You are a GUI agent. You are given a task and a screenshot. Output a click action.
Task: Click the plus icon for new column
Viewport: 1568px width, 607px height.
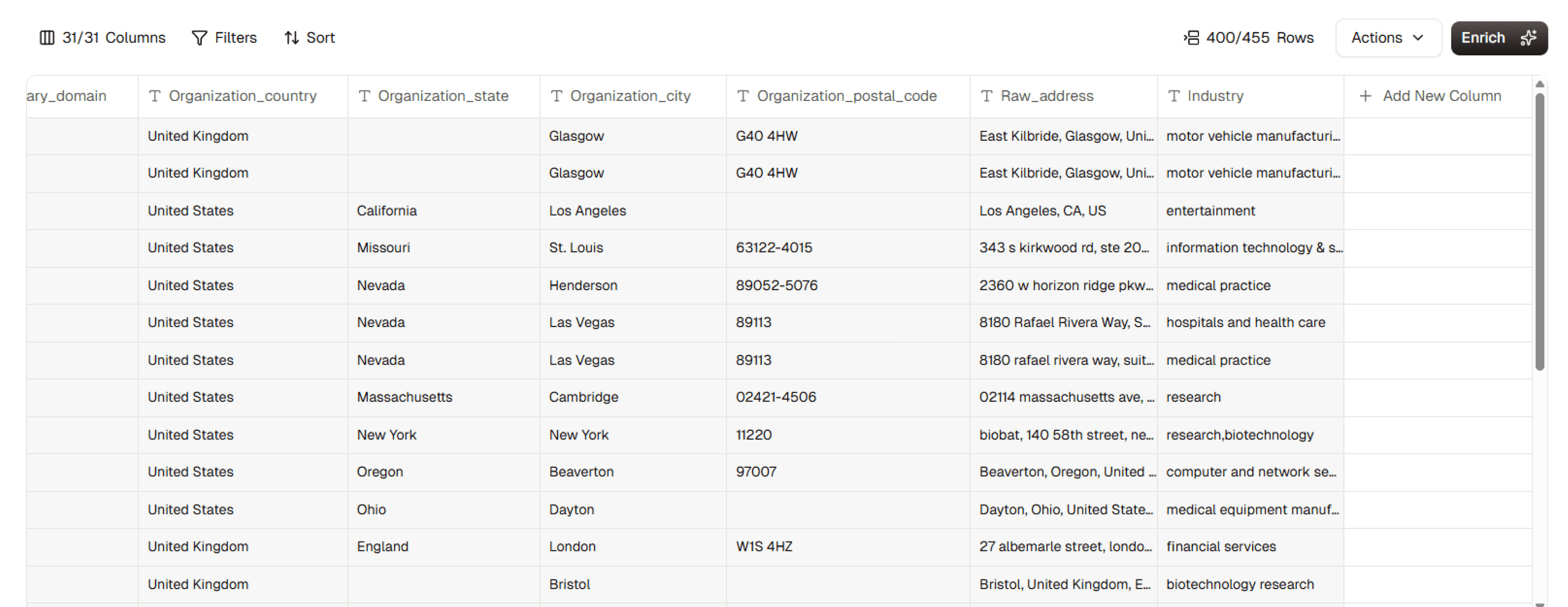(x=1365, y=96)
